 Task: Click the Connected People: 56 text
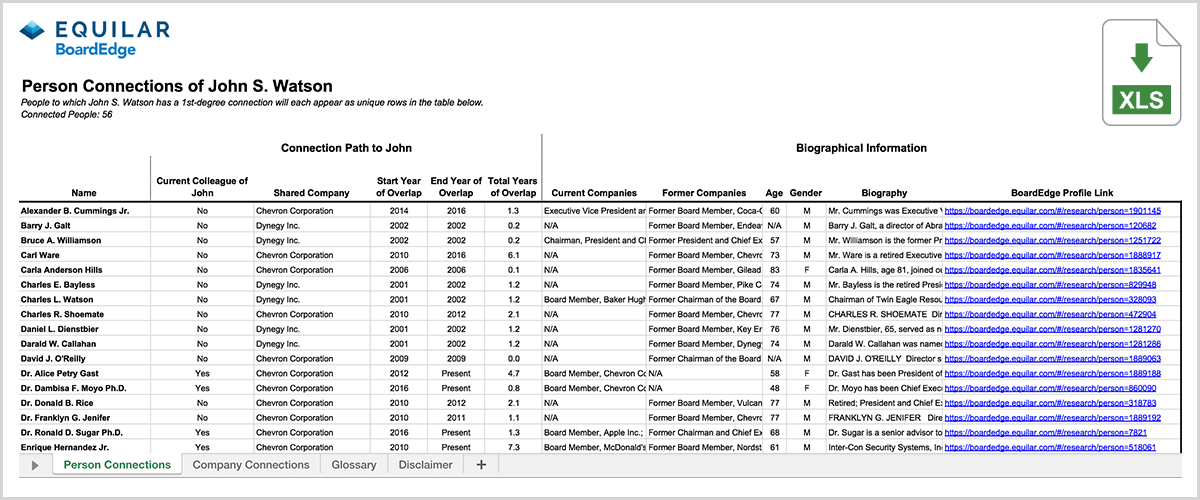click(x=66, y=114)
